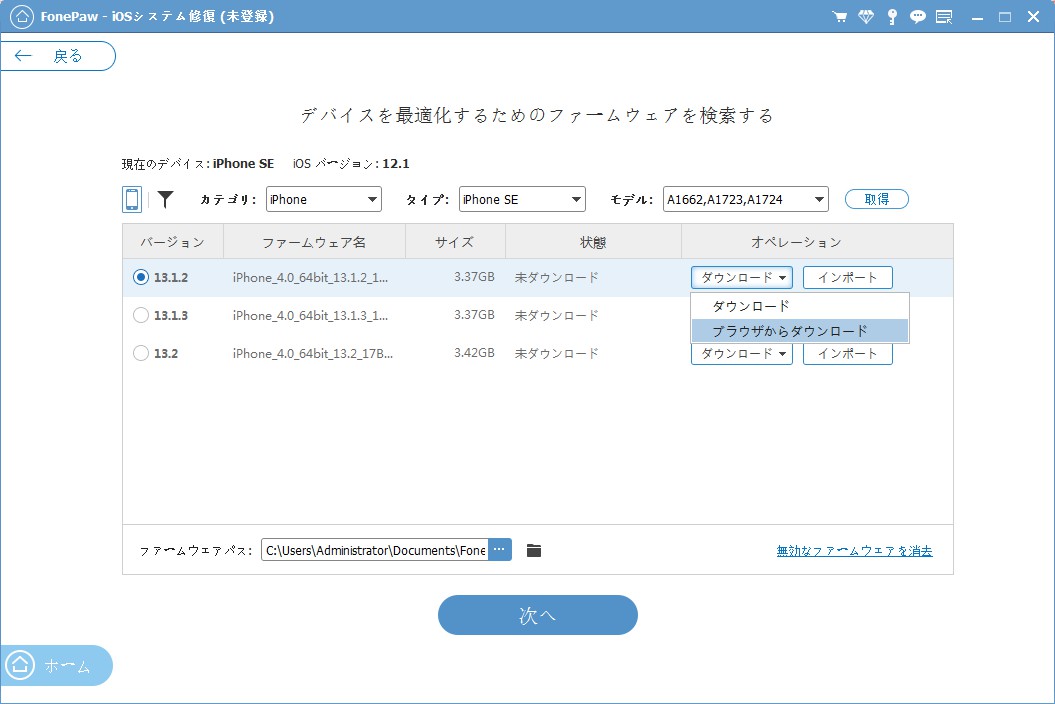Click the ファームウェア名 column header
Viewport: 1055px width, 704px height.
click(x=314, y=242)
